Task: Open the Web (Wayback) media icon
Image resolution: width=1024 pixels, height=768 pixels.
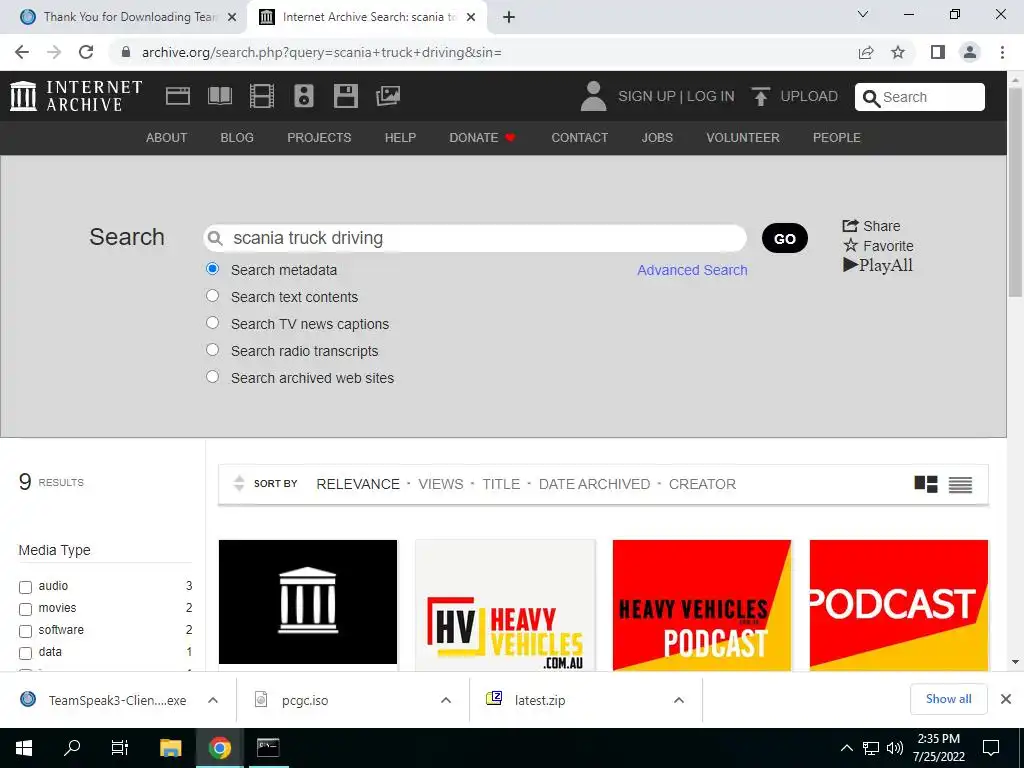Action: 178,96
